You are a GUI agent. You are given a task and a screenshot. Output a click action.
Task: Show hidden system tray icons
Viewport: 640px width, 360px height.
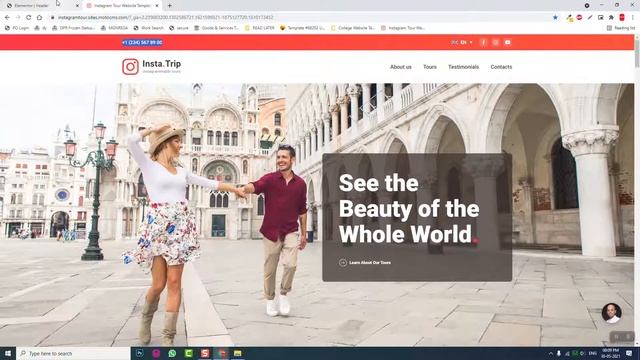[x=551, y=353]
